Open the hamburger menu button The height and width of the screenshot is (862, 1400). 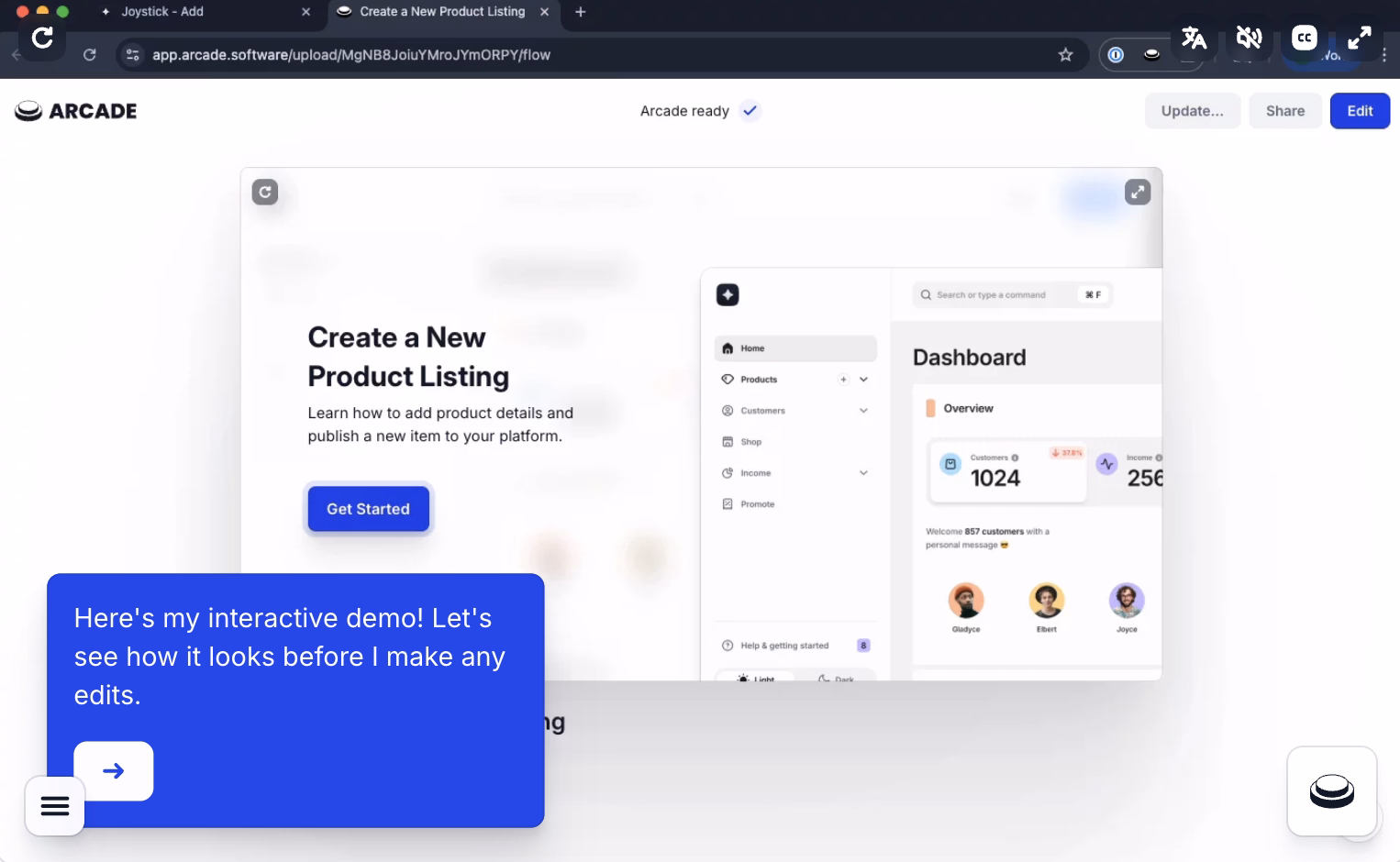click(x=55, y=806)
